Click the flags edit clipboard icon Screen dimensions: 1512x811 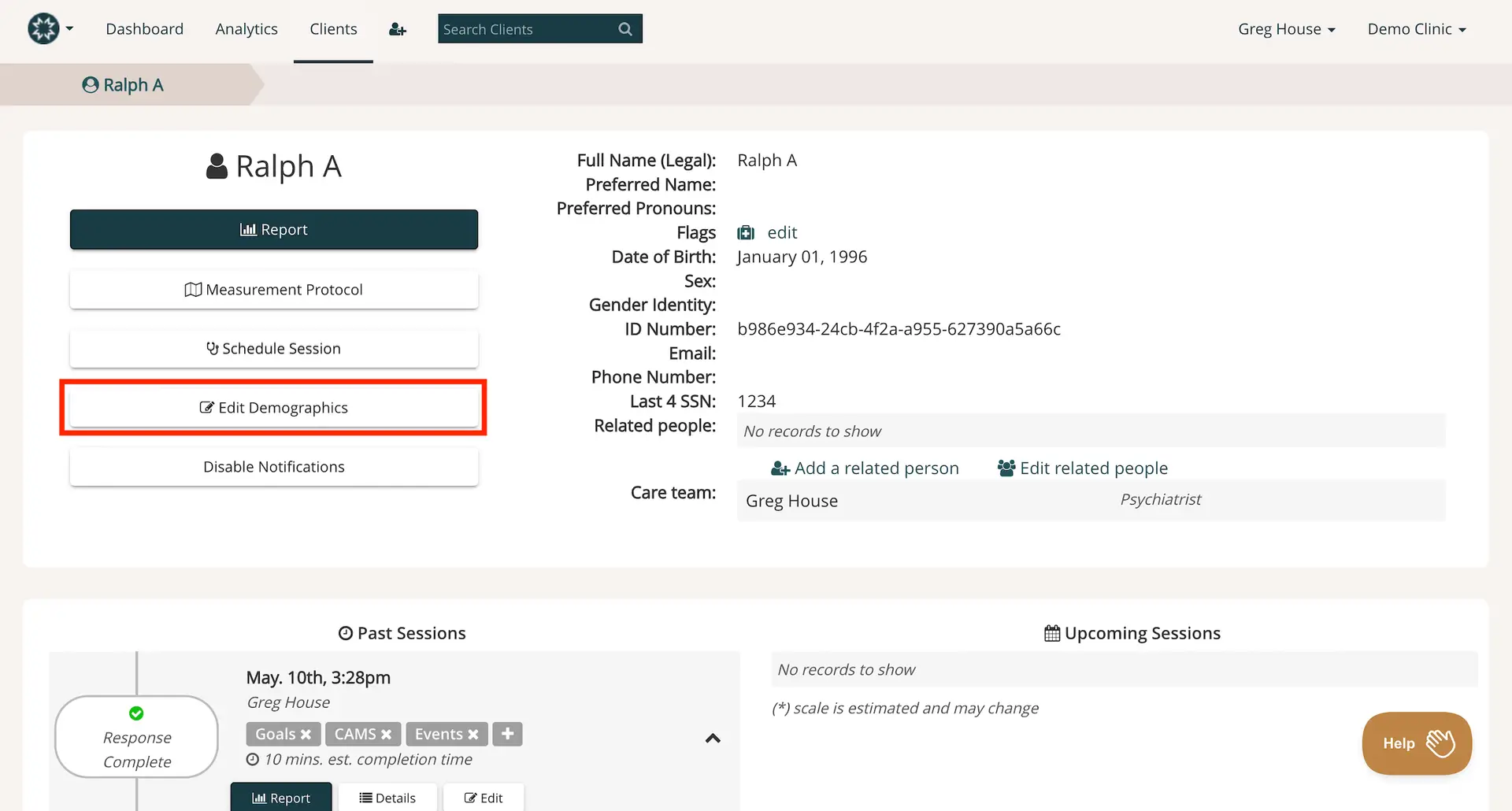(745, 232)
